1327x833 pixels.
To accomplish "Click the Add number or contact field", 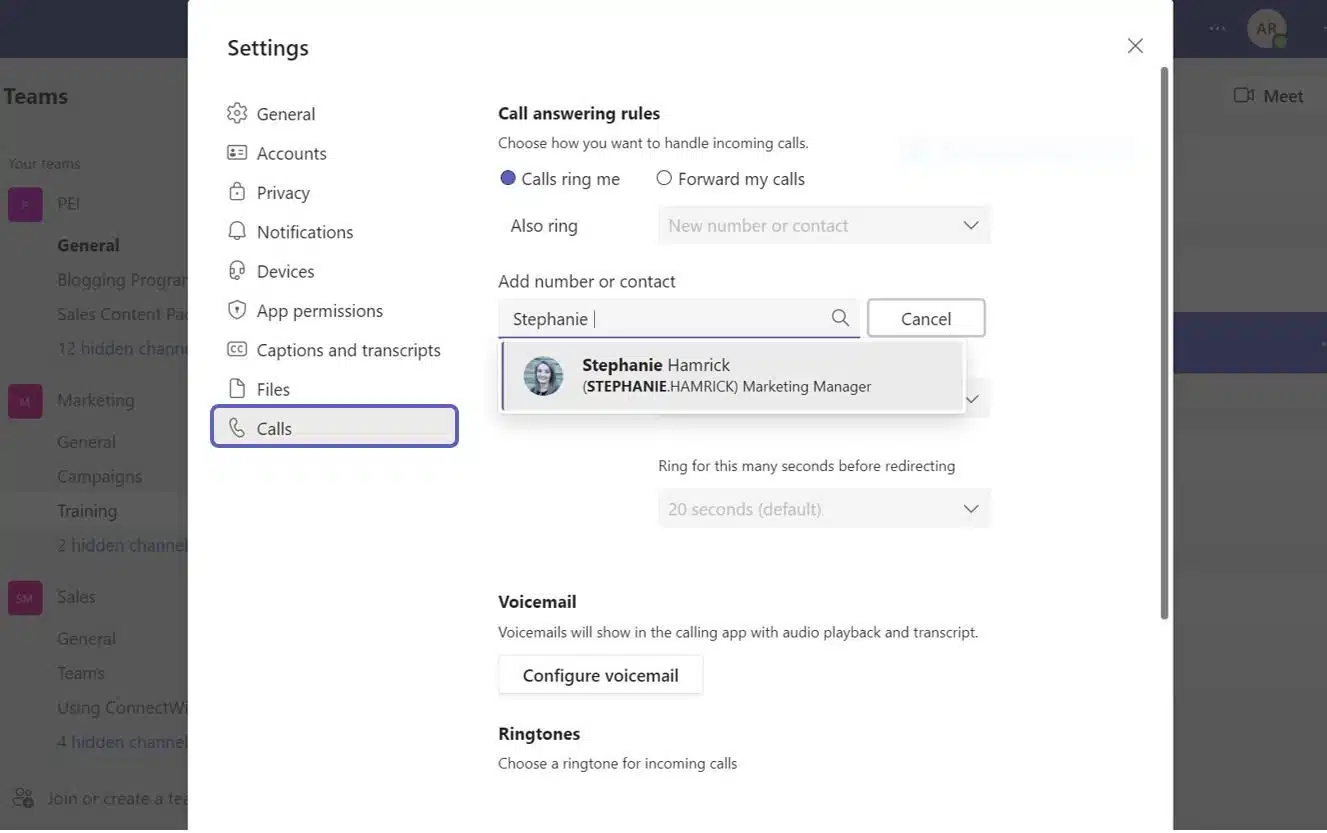I will coord(679,318).
